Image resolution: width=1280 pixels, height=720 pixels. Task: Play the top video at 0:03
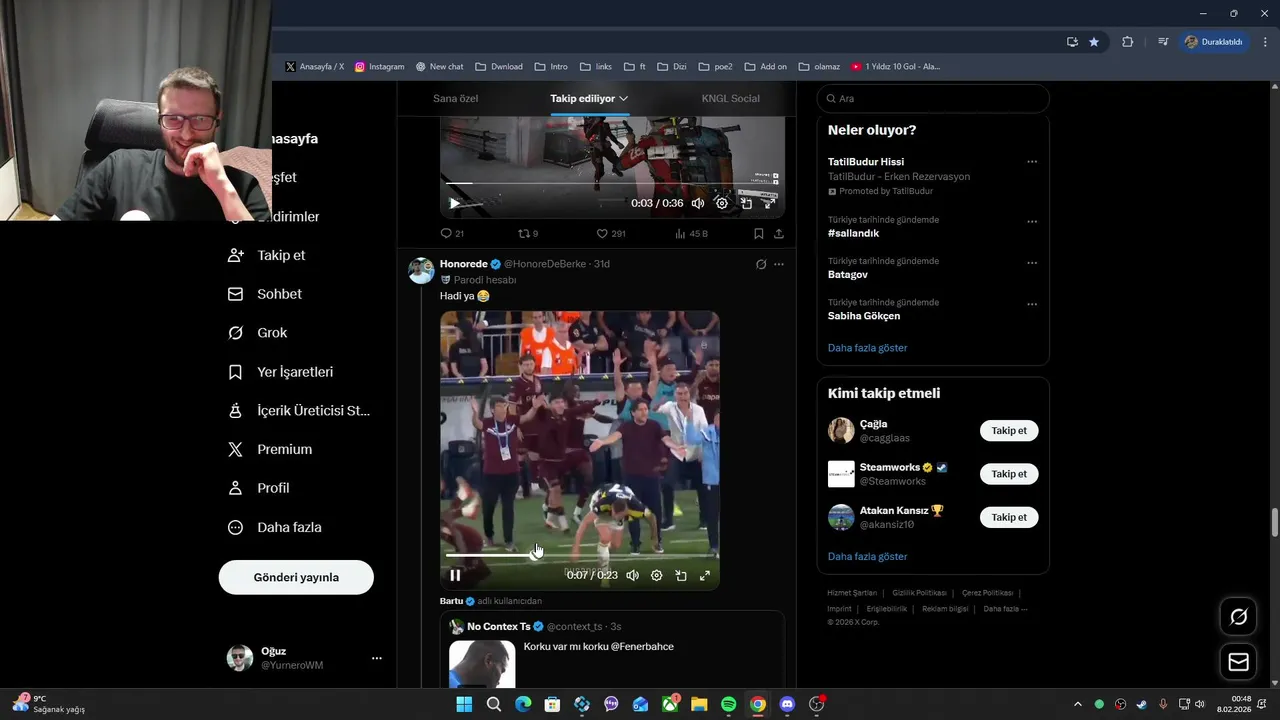[x=455, y=203]
